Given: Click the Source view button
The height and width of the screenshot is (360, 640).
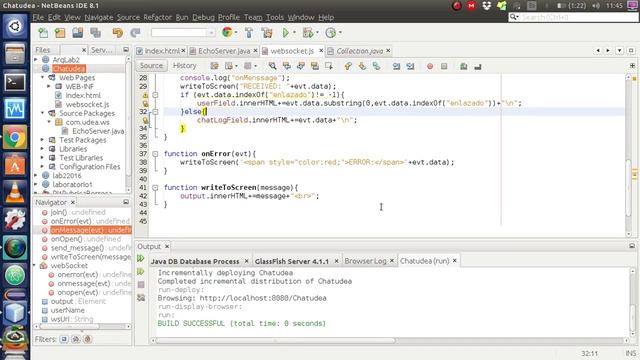Looking at the screenshot, I should 151,66.
